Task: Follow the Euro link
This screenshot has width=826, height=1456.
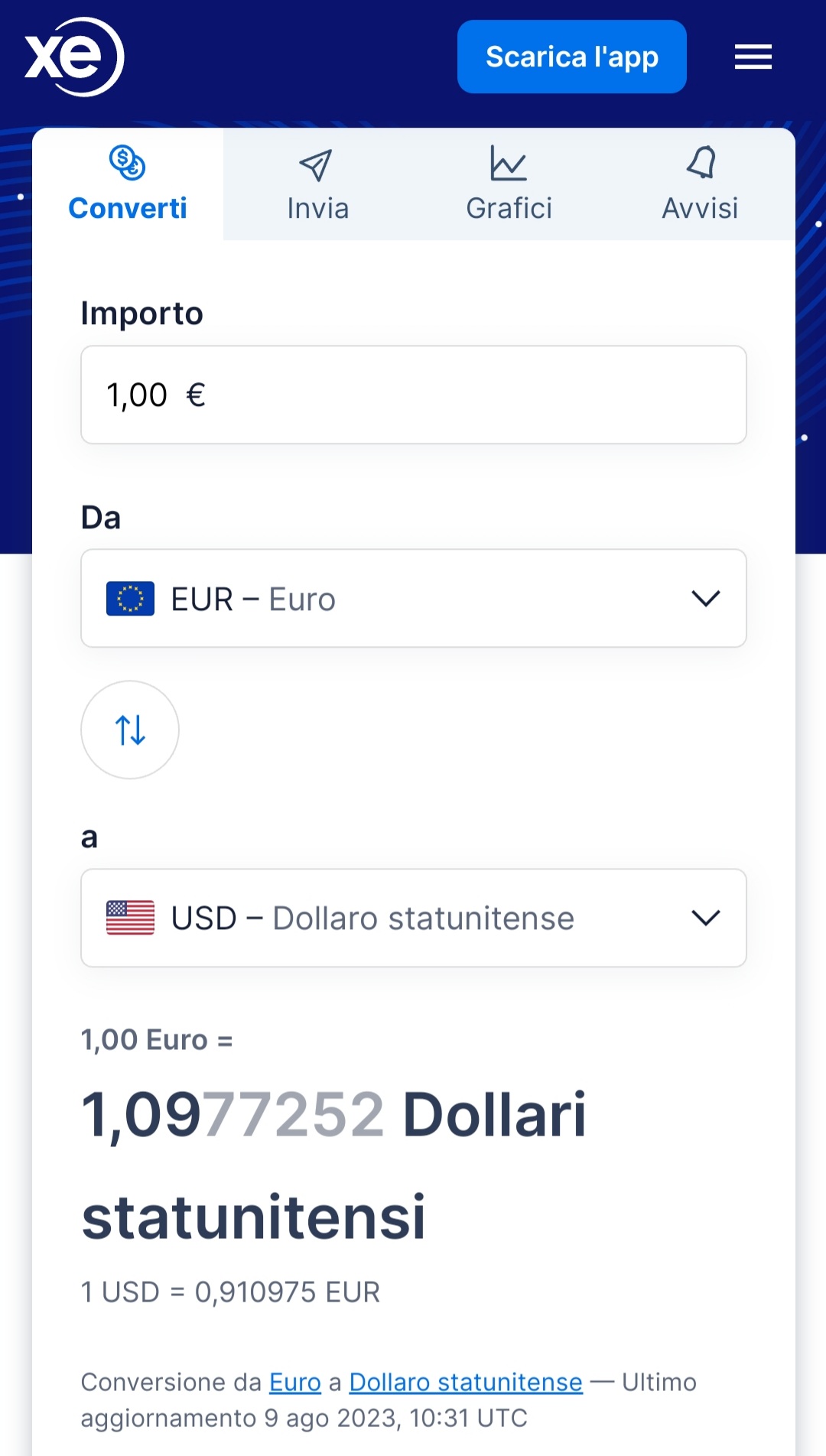Action: (295, 1382)
